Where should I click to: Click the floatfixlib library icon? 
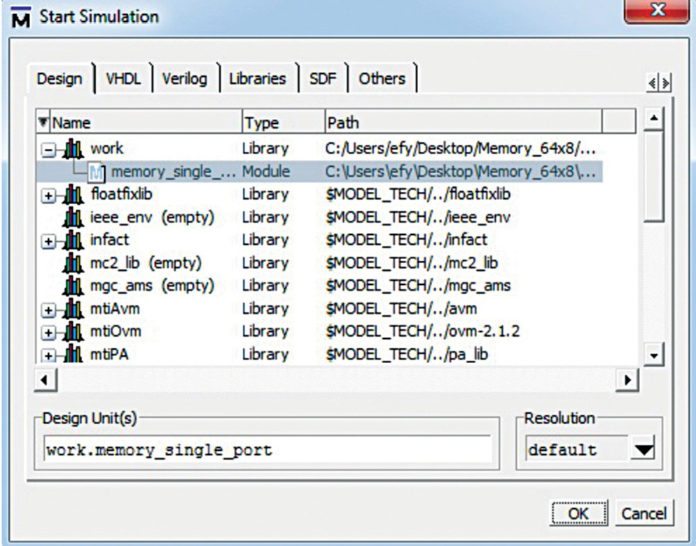pyautogui.click(x=73, y=194)
